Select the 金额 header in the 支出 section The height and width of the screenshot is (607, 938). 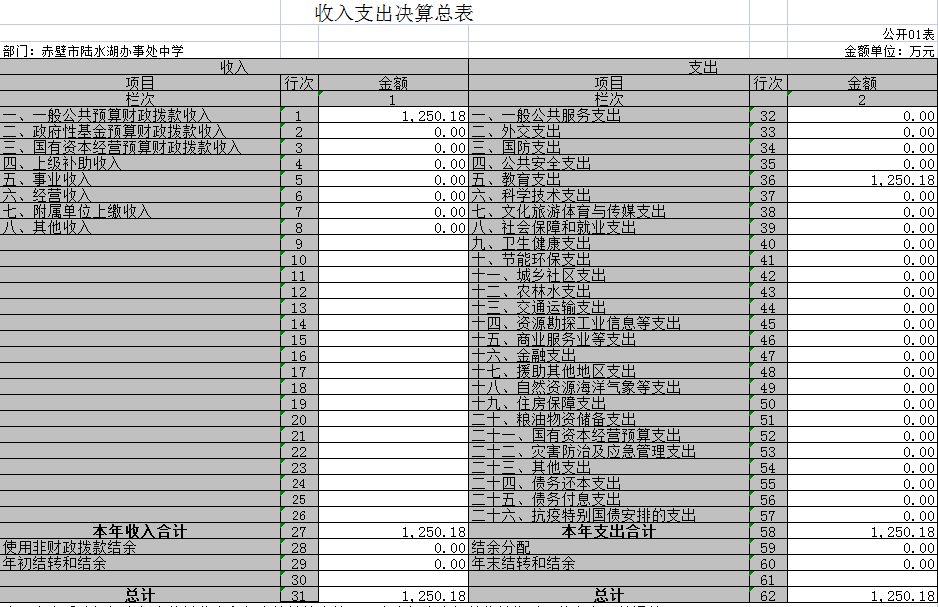click(863, 83)
